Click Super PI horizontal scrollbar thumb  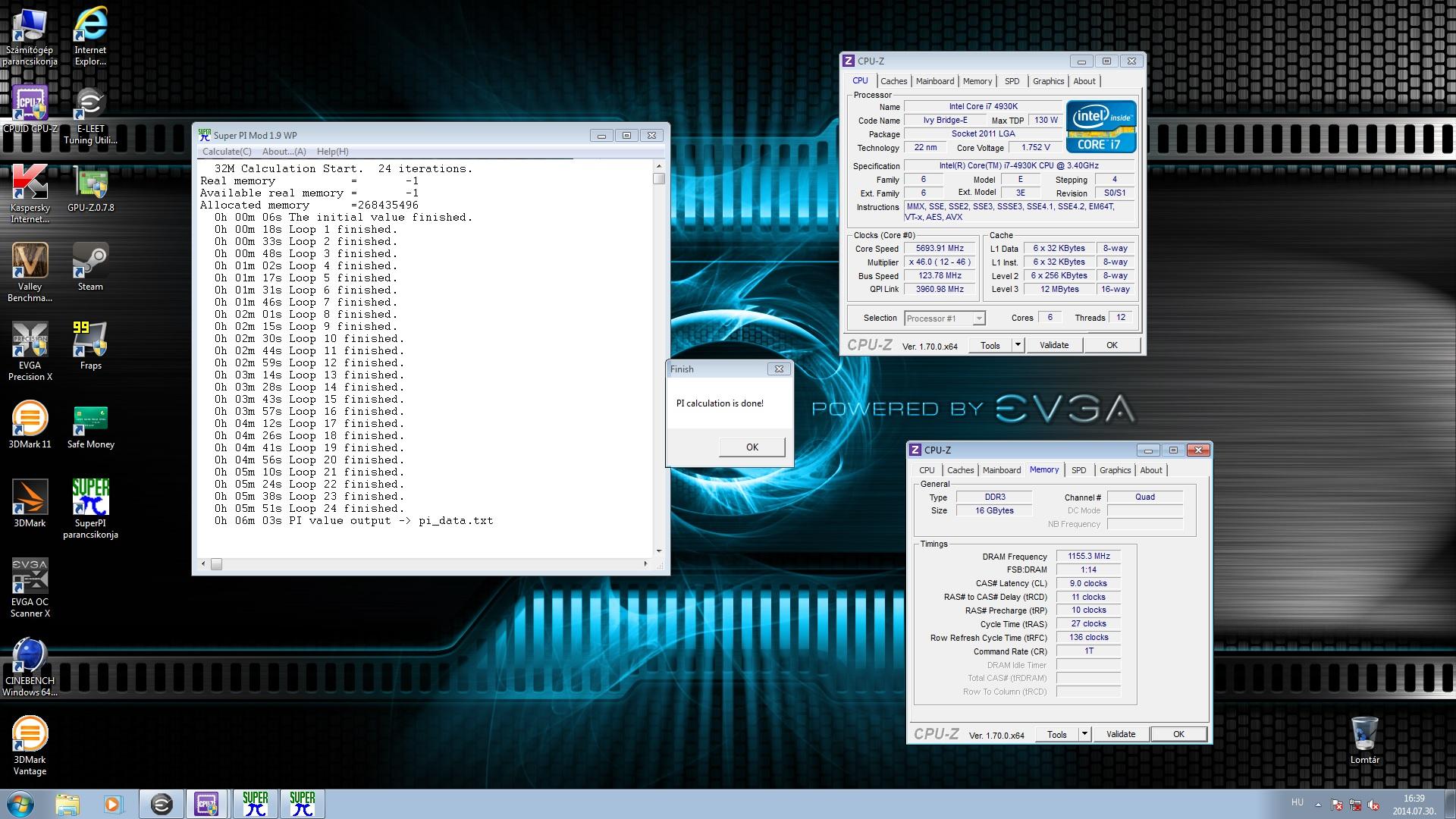click(216, 564)
